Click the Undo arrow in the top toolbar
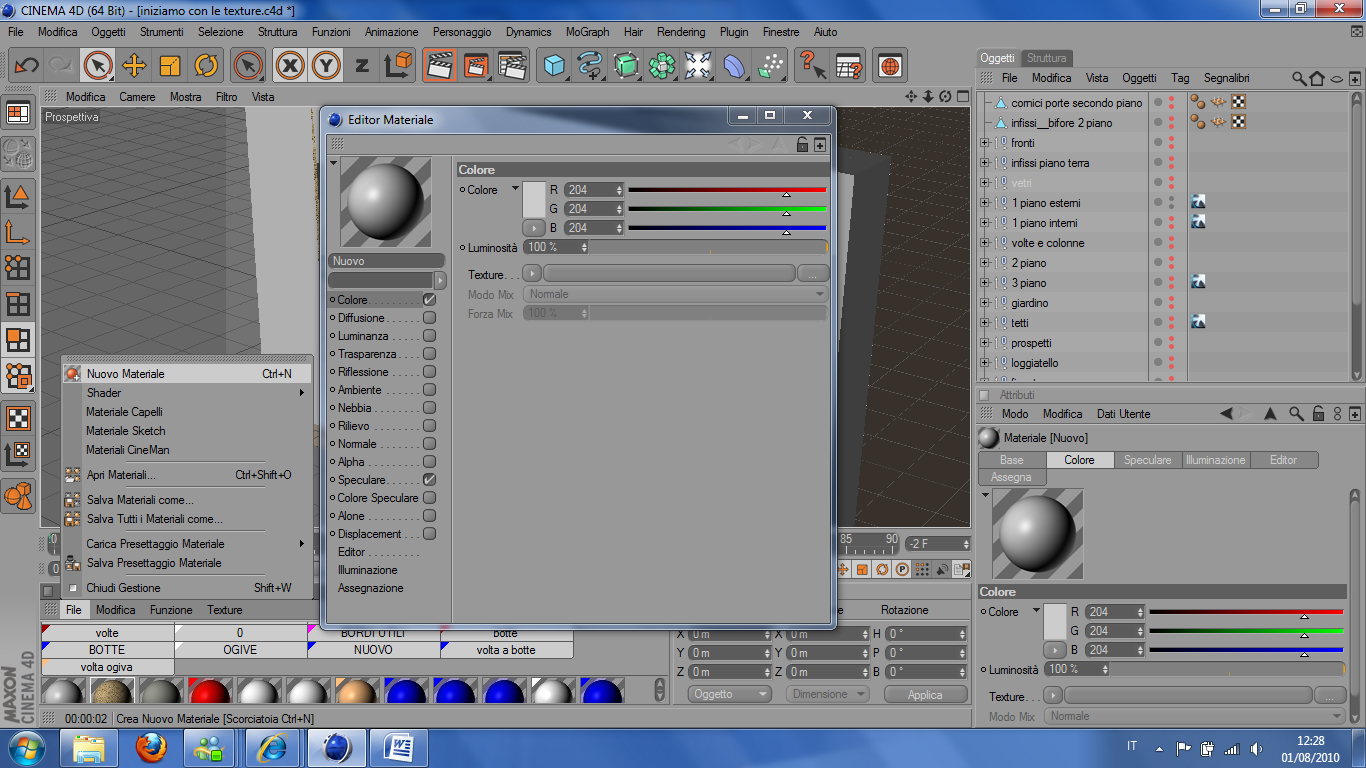Screen dimensions: 1366x768 click(x=26, y=66)
